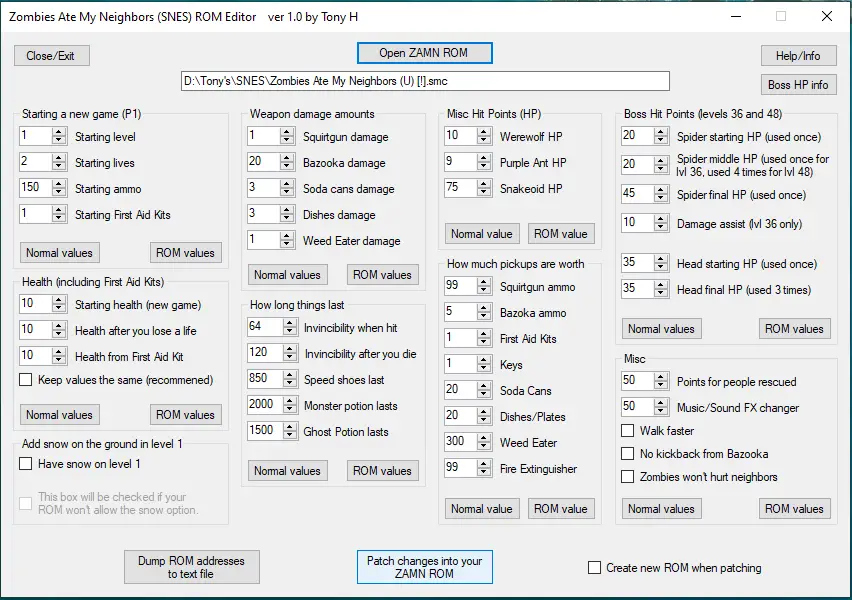This screenshot has height=600, width=852.
Task: Adjust the Monster potion lasts spinner
Action: 290,405
